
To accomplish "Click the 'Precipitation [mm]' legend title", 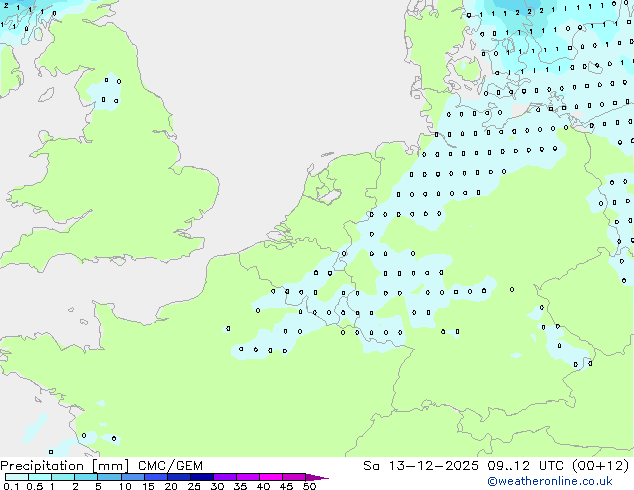I will point(65,466).
